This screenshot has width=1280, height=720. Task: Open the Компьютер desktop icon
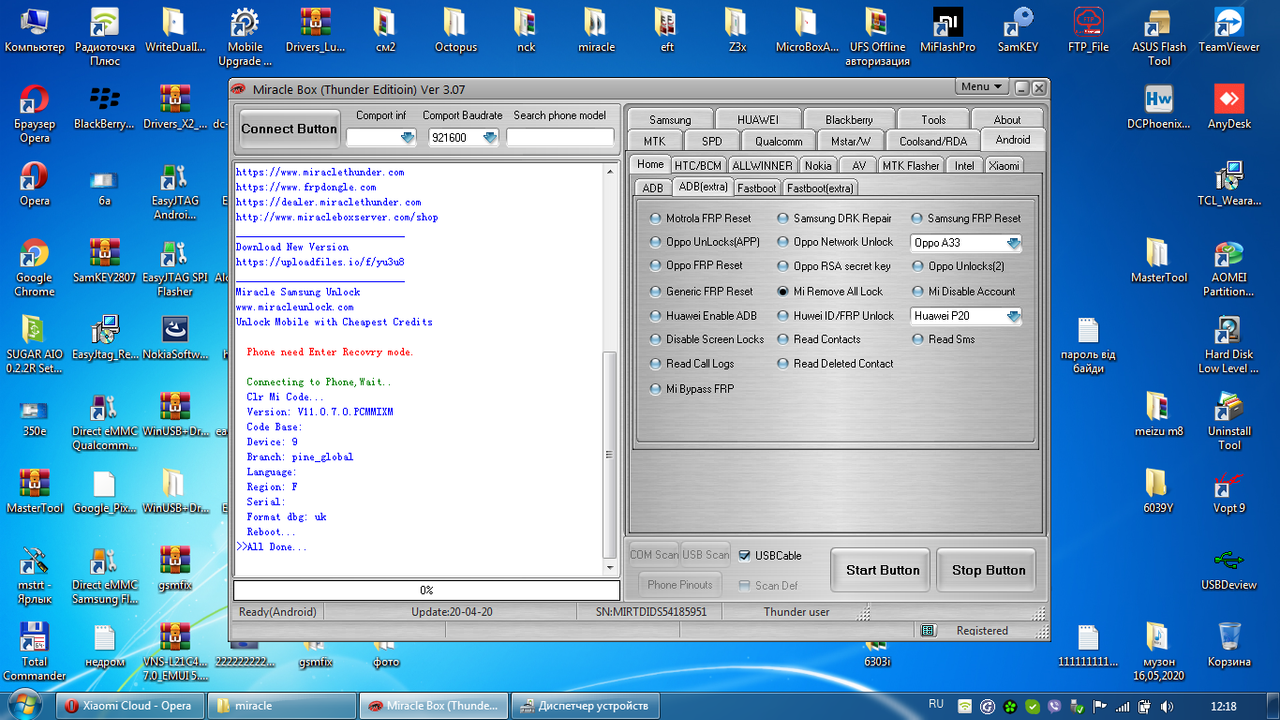point(34,30)
